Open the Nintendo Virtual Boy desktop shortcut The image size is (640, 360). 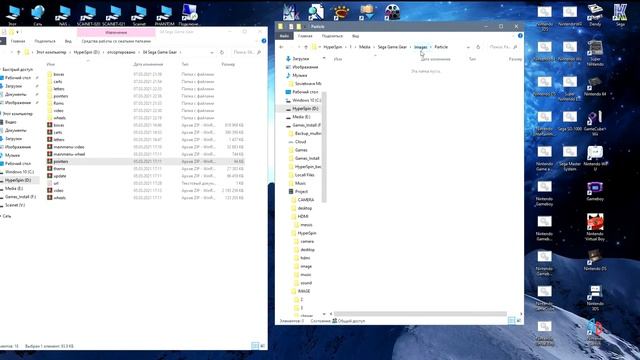pyautogui.click(x=595, y=227)
